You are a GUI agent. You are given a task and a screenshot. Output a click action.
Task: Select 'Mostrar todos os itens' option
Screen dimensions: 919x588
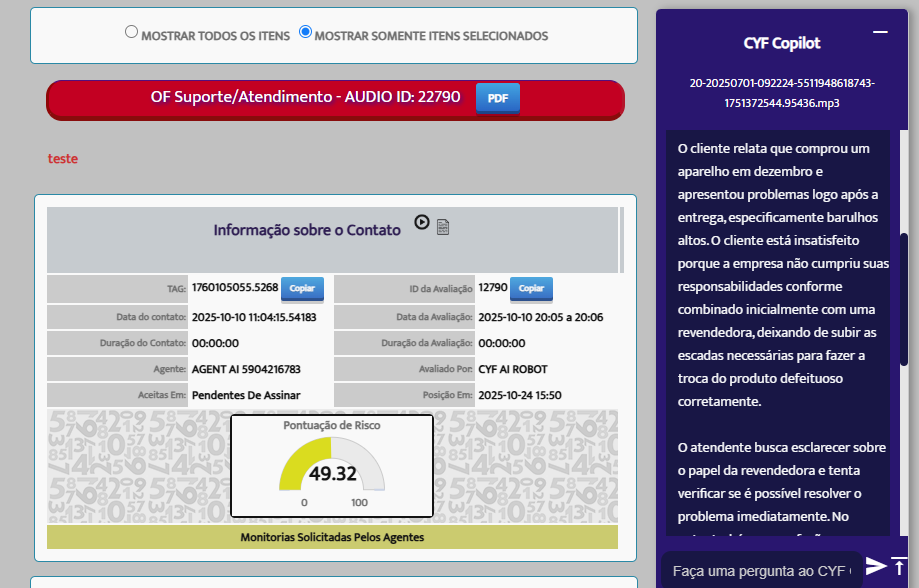131,32
